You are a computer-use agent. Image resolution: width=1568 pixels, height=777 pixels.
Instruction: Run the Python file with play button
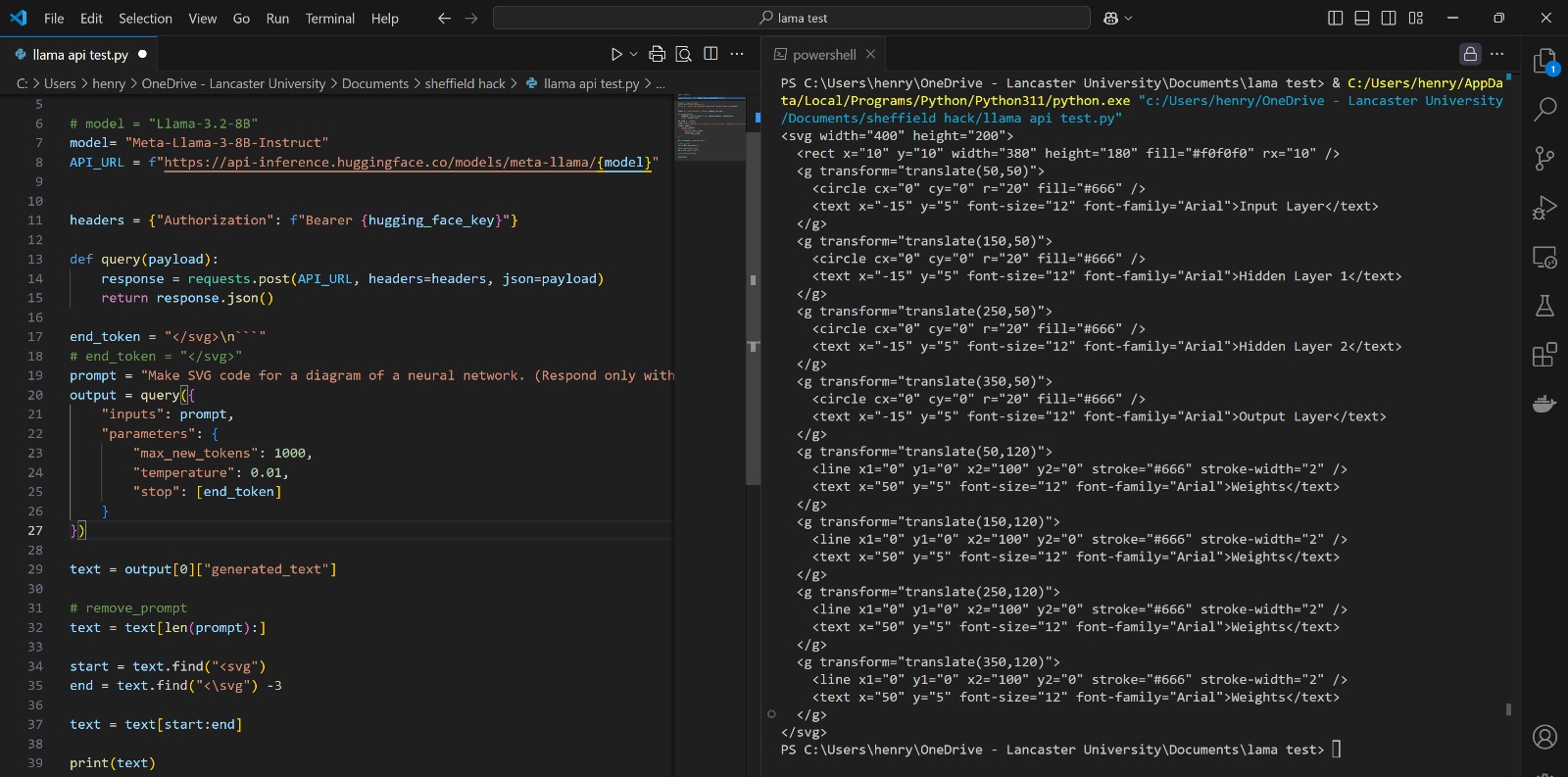click(616, 55)
